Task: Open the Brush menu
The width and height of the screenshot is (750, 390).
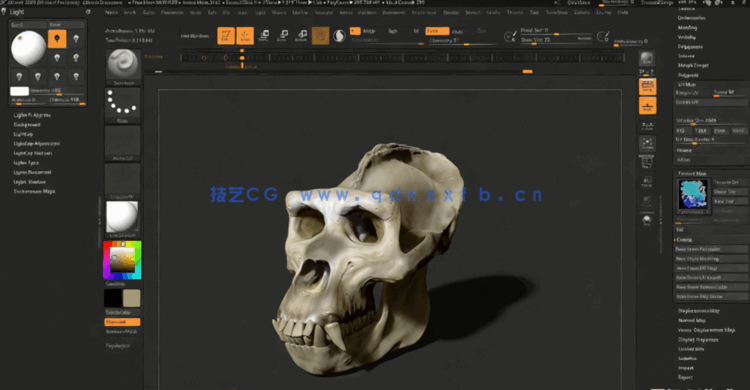Action: point(130,12)
